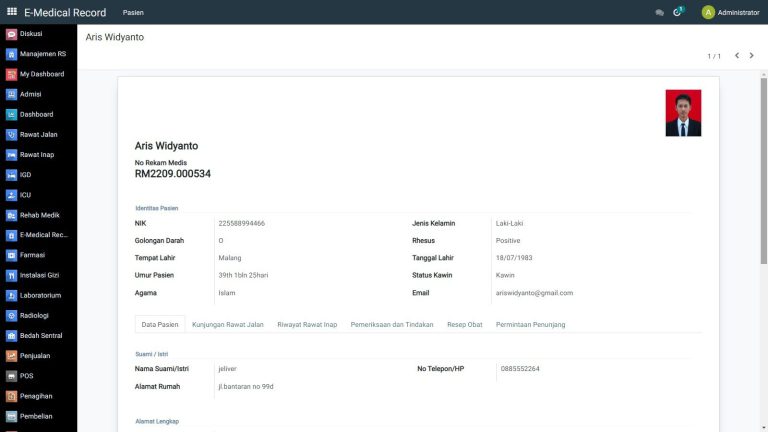
Task: Click address jl.bantaran no 99d
Action: (x=246, y=386)
